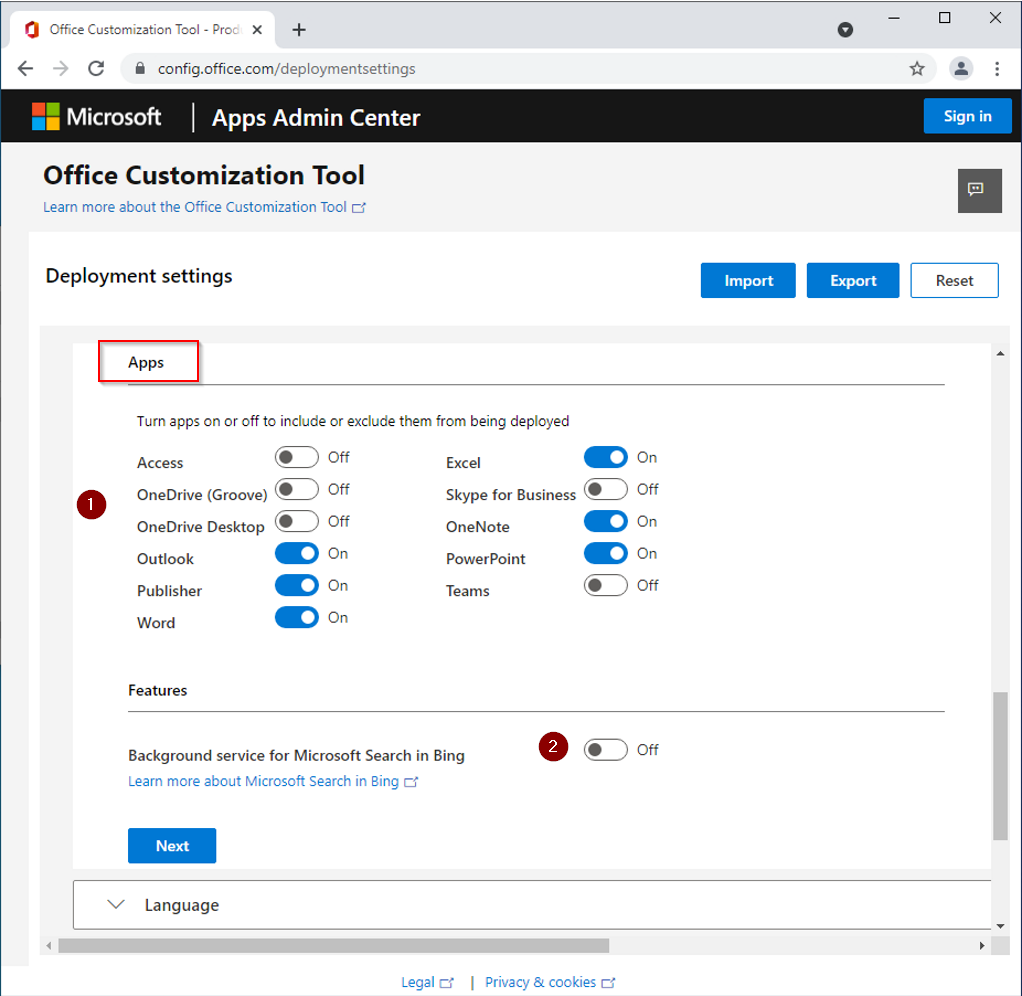The width and height of the screenshot is (1022, 996).
Task: Click the Reset button
Action: point(954,280)
